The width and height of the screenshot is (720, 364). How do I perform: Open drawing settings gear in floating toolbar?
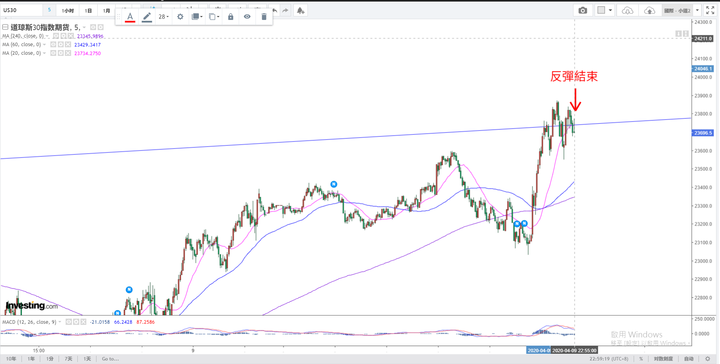tap(180, 17)
